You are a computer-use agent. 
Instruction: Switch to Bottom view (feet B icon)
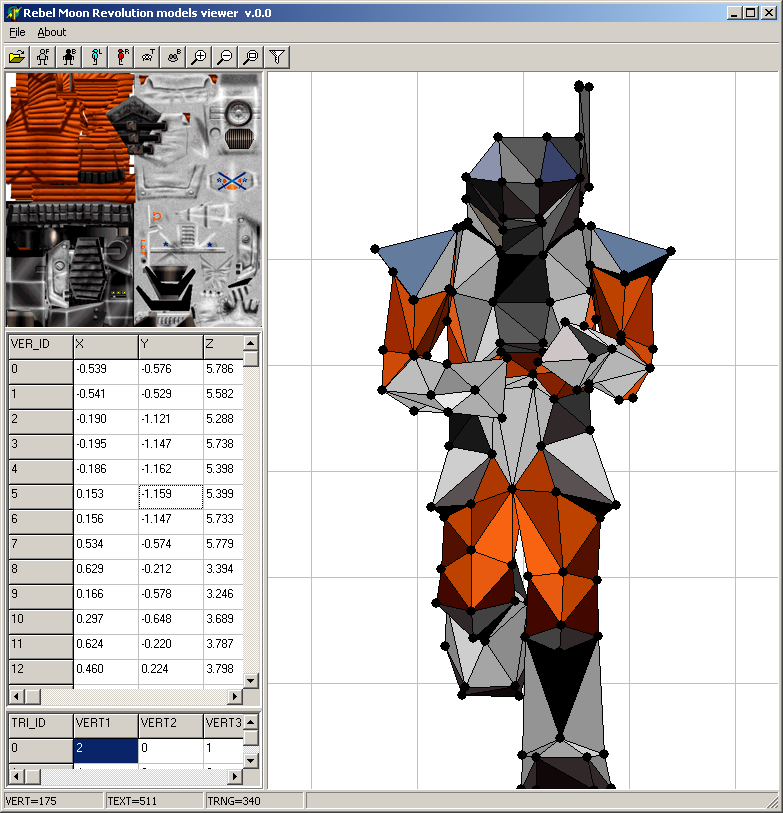coord(173,57)
